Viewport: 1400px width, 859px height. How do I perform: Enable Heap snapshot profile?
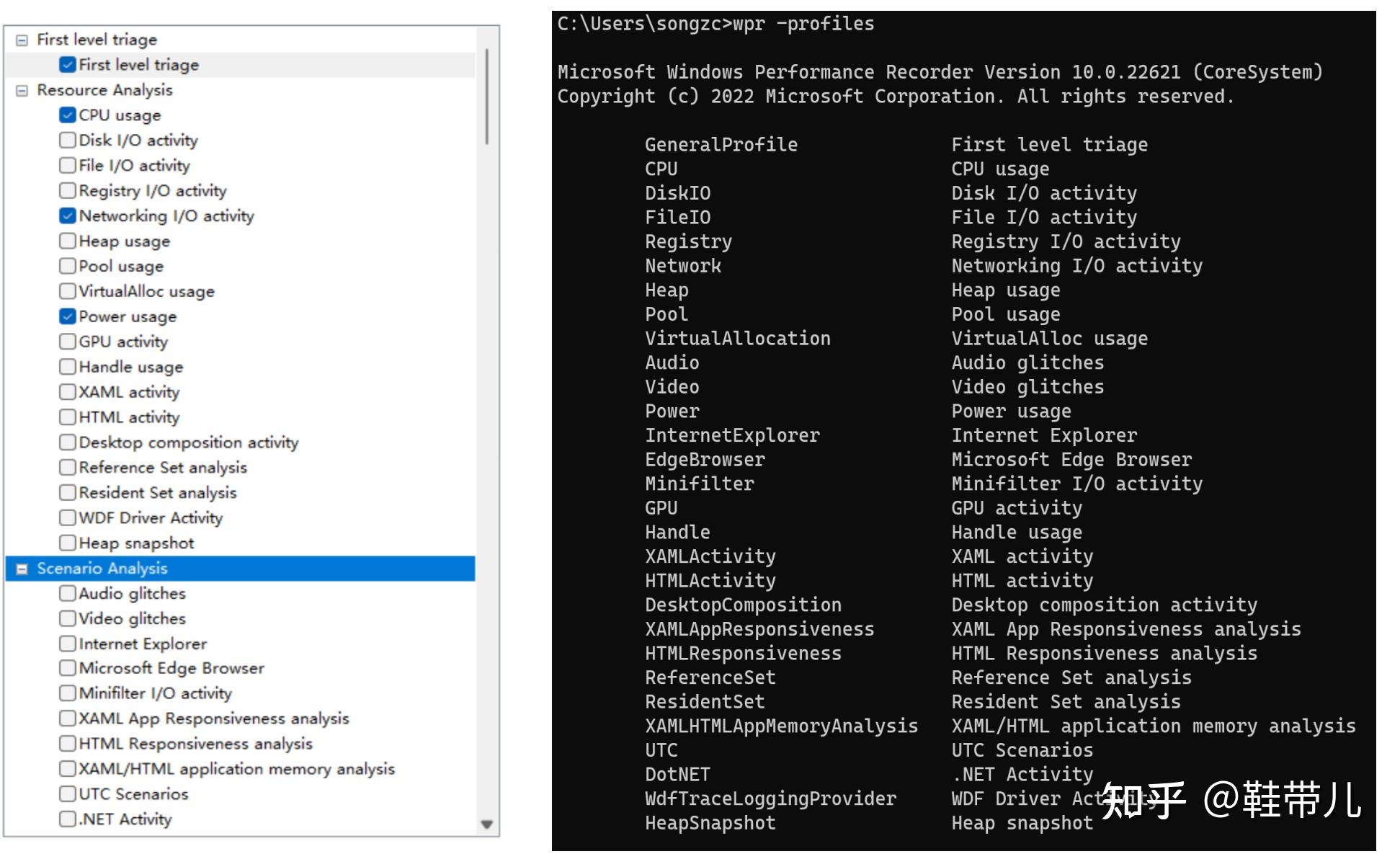point(68,543)
